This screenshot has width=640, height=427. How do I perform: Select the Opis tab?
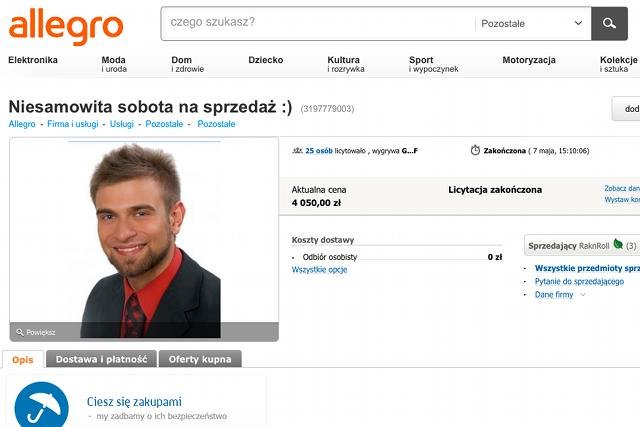click(23, 360)
